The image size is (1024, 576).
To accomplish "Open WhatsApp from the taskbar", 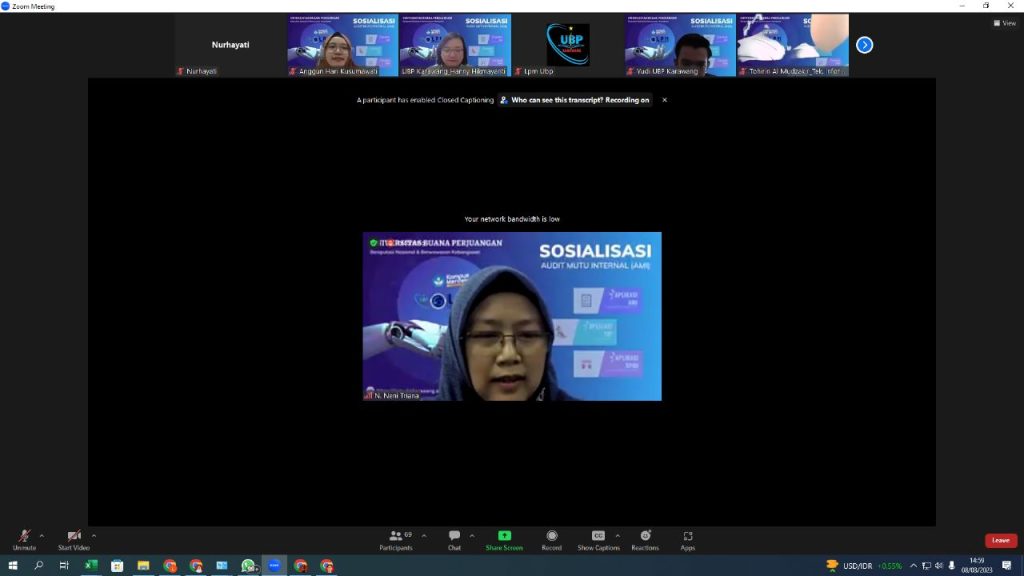I will pyautogui.click(x=248, y=566).
